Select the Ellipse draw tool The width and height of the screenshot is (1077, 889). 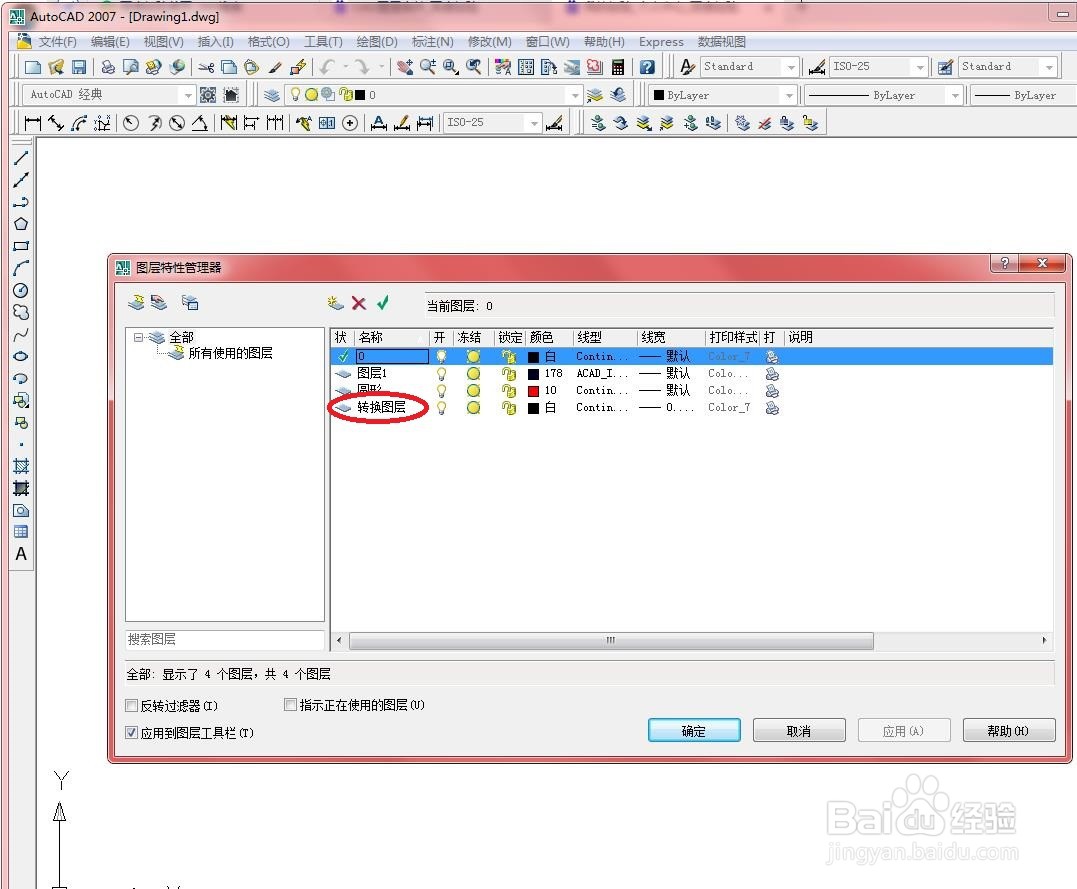(21, 356)
